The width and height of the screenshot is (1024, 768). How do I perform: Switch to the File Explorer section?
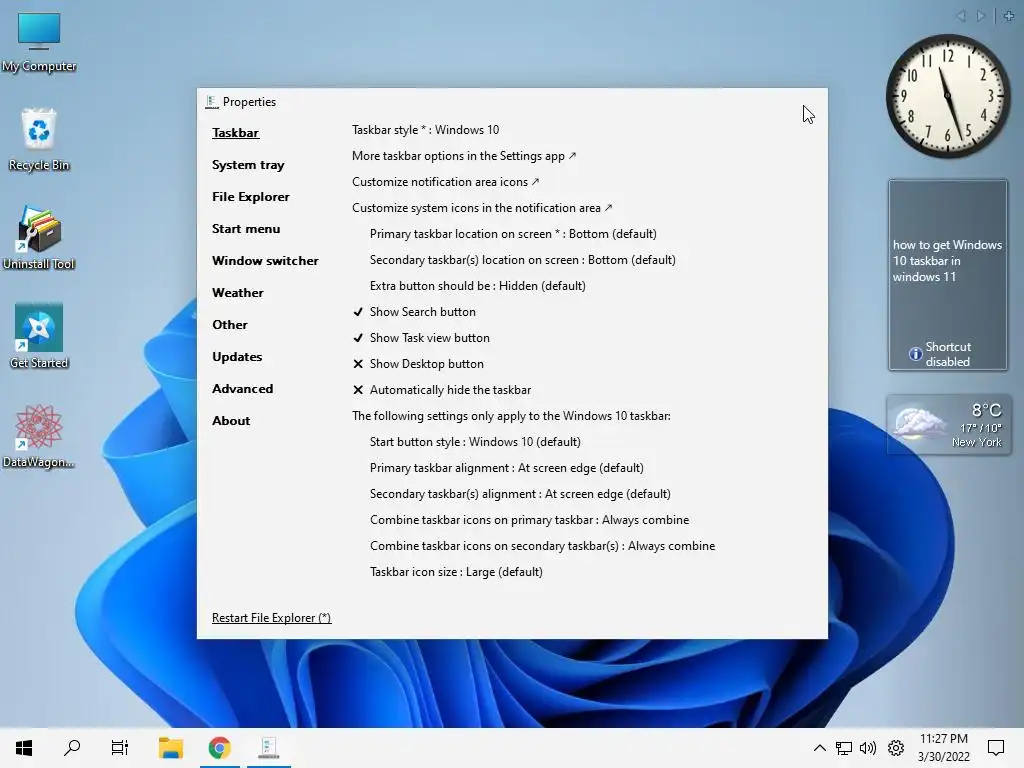(x=251, y=197)
